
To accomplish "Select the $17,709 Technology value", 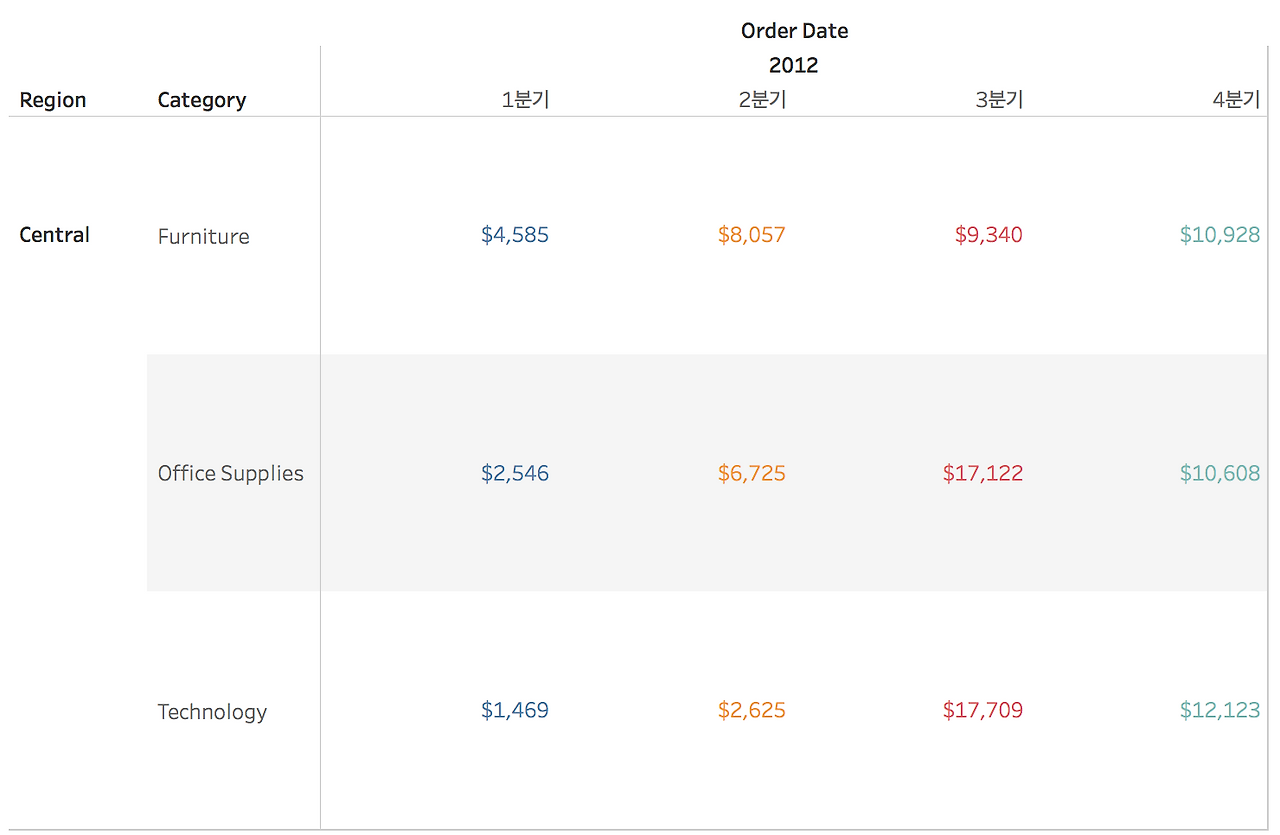I will (x=983, y=710).
